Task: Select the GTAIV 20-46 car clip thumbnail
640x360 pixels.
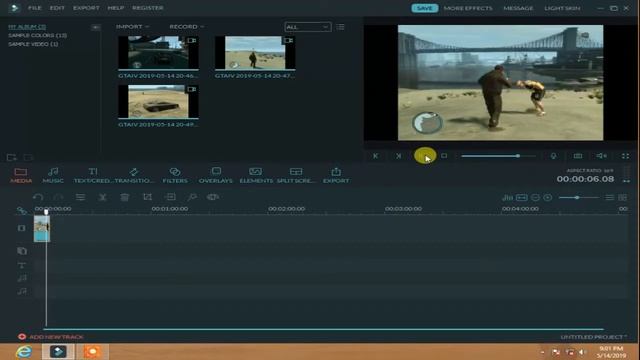Action: [x=158, y=53]
